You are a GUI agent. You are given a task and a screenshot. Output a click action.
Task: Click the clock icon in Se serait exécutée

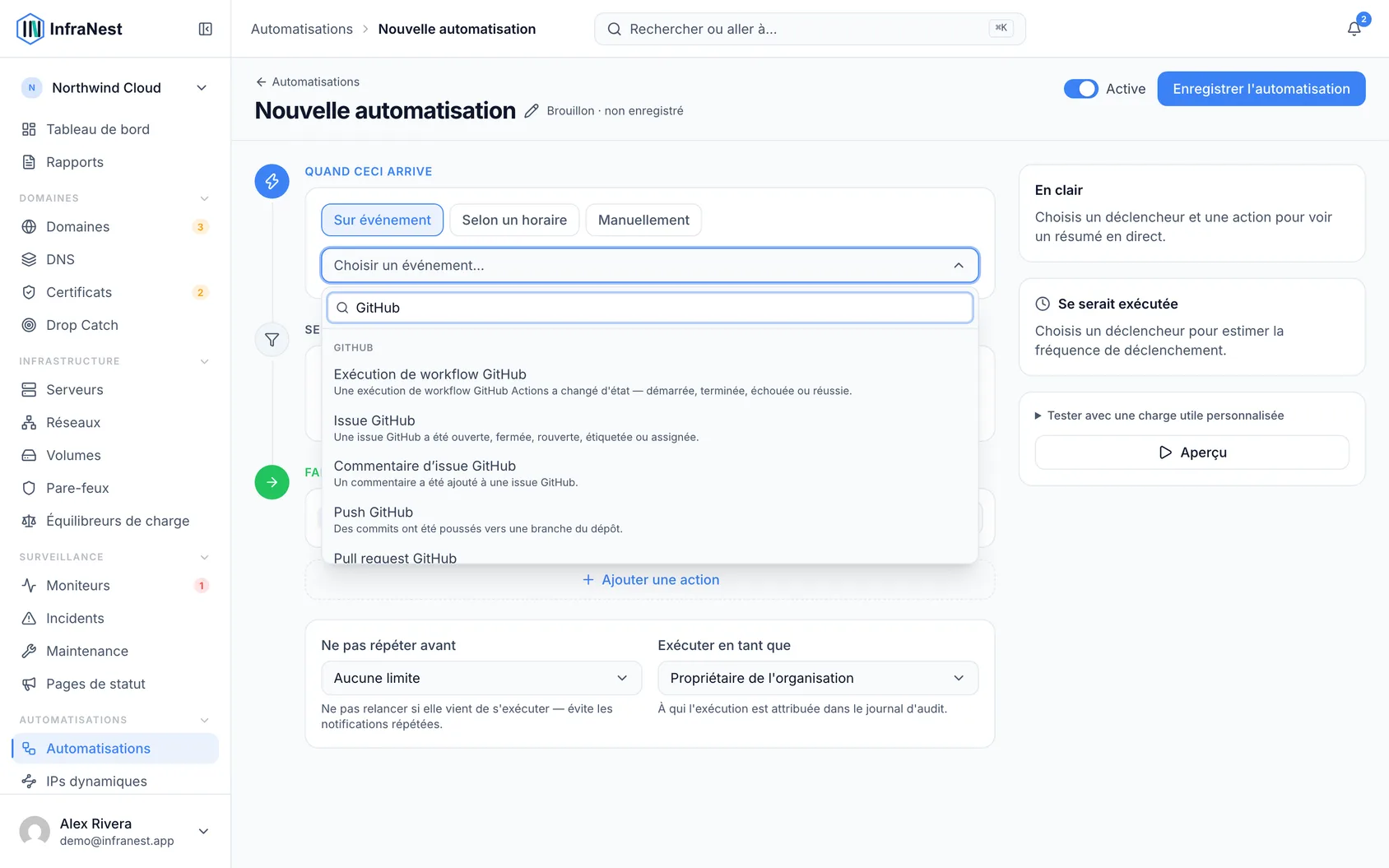[x=1043, y=304]
